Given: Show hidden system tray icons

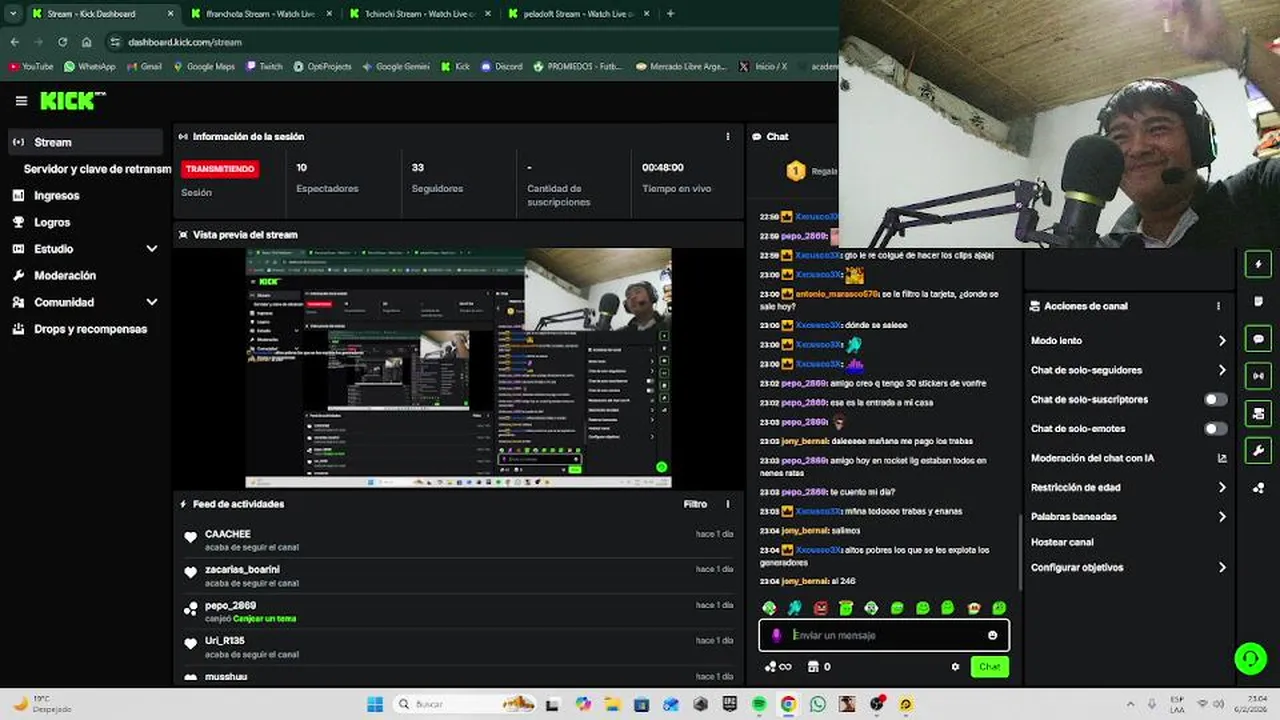Looking at the screenshot, I should (1130, 704).
